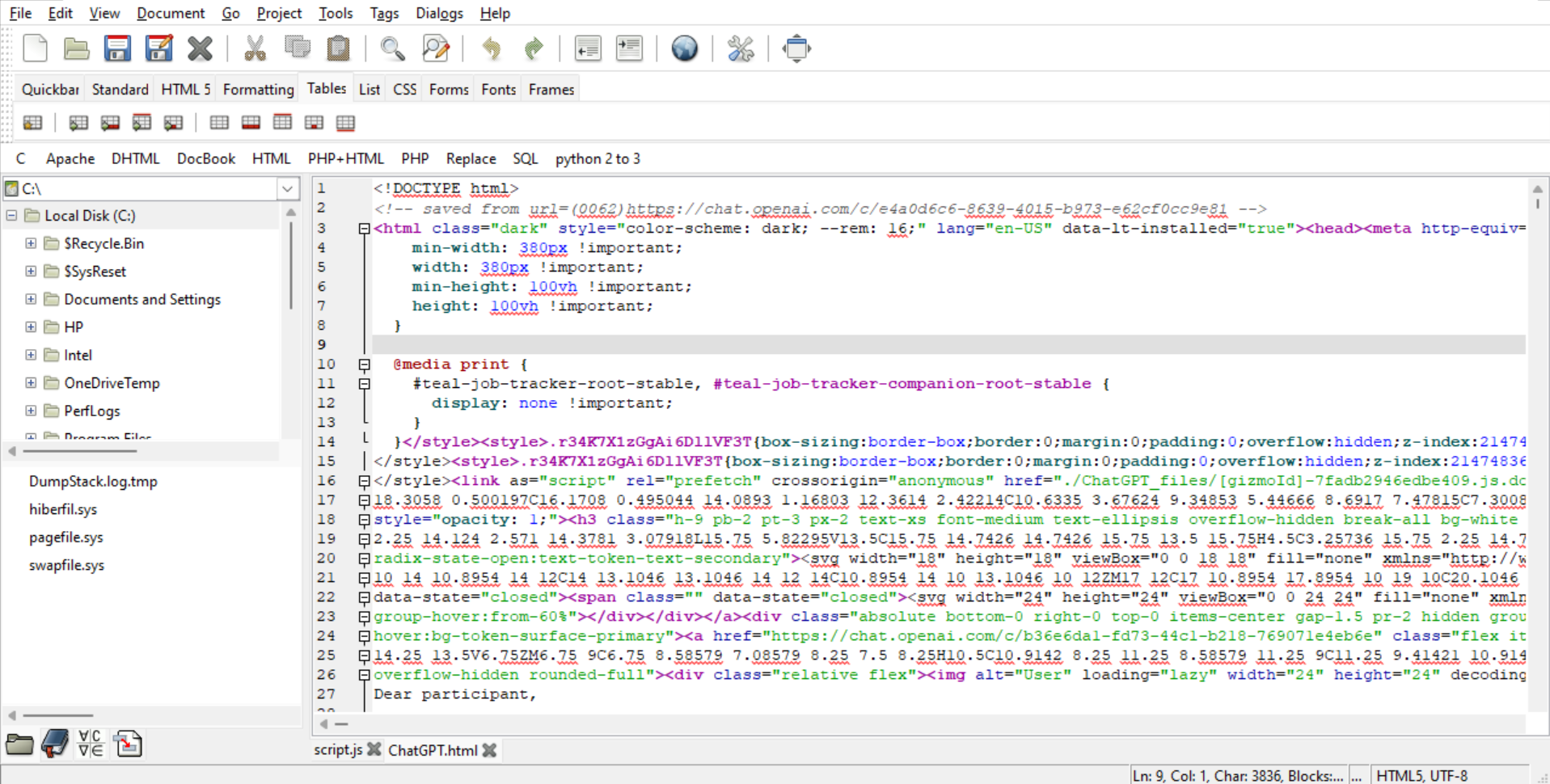
Task: Collapse the @media print block fold
Action: 364,365
